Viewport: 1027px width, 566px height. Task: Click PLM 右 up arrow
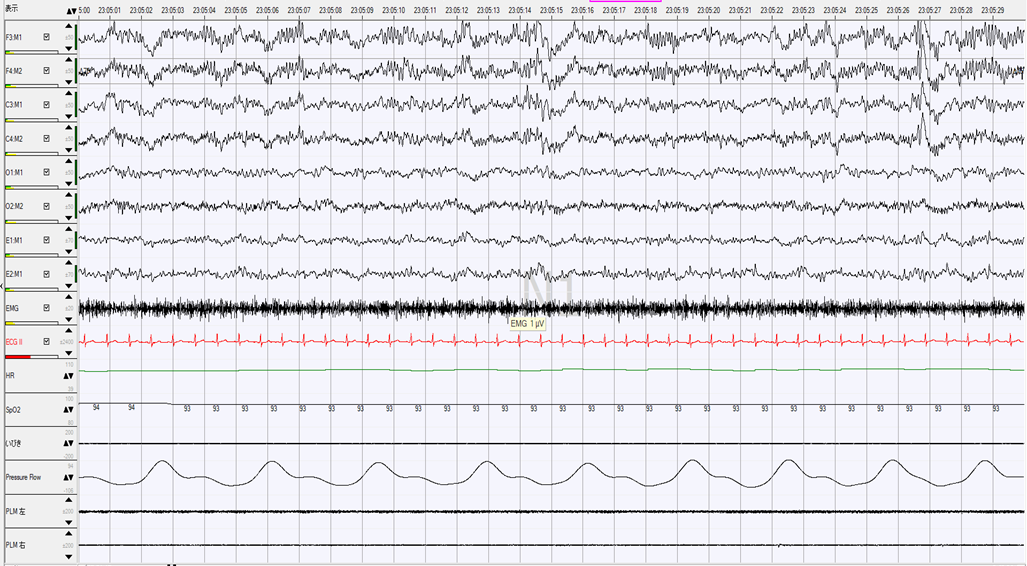click(69, 535)
